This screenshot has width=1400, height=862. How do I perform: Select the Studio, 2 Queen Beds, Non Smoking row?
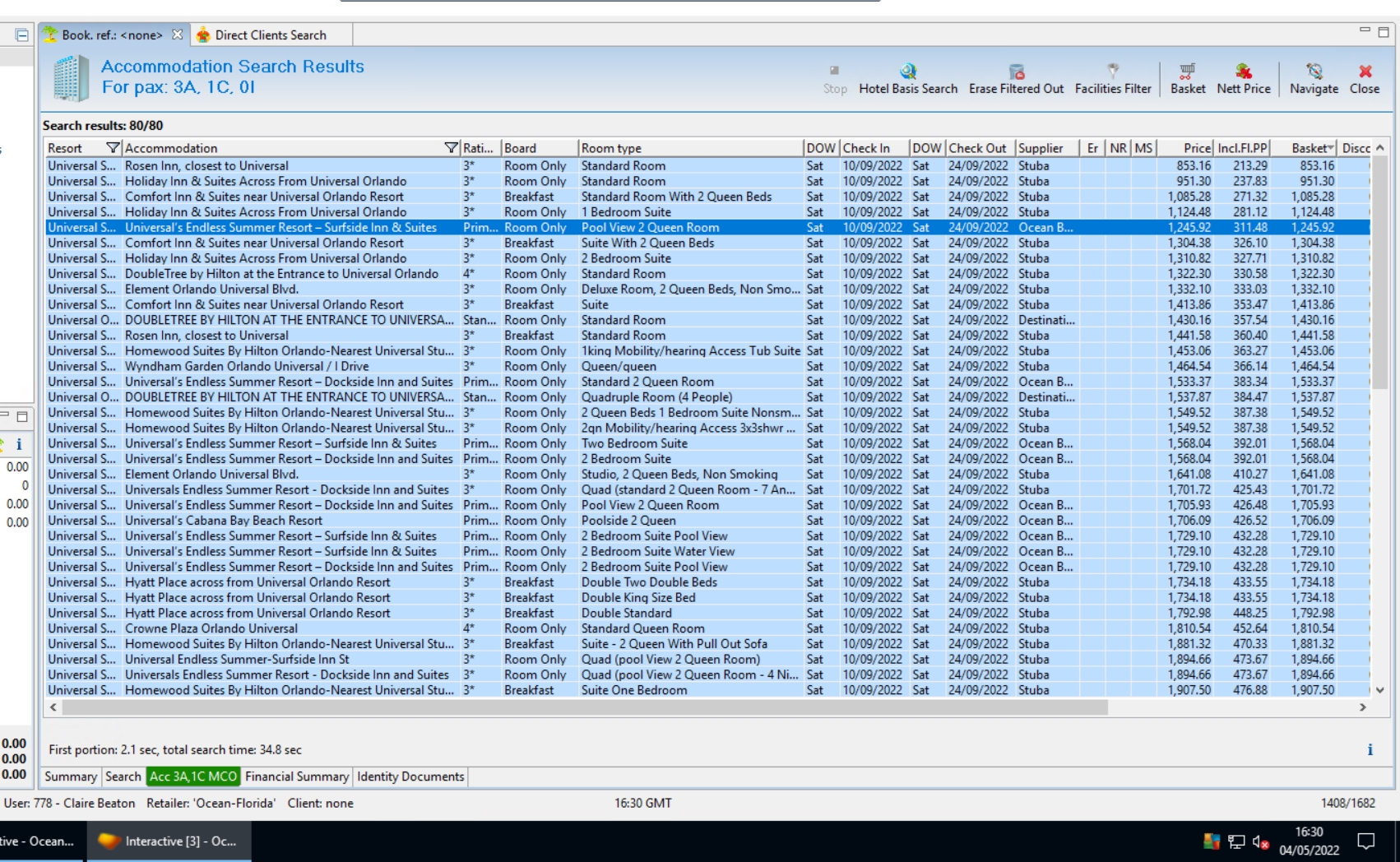pos(707,474)
